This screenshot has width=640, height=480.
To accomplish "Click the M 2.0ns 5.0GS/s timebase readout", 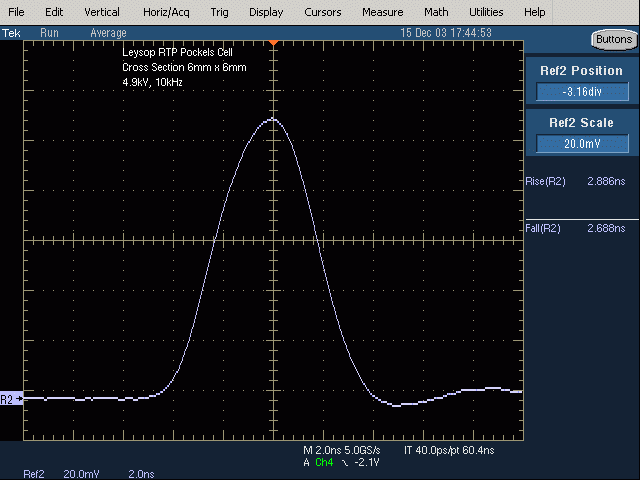I will coord(342,450).
